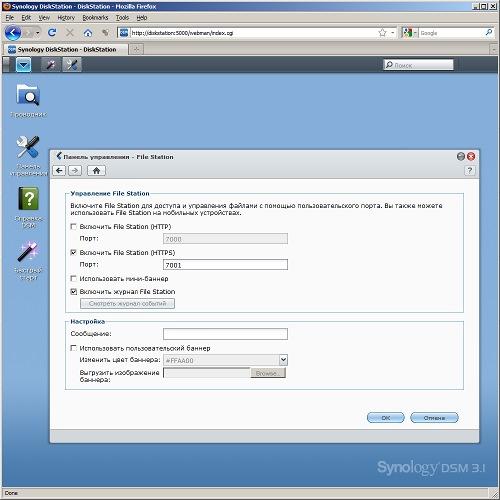Click the Firefox back arrow button
This screenshot has width=500, height=500.
pyautogui.click(x=13, y=33)
